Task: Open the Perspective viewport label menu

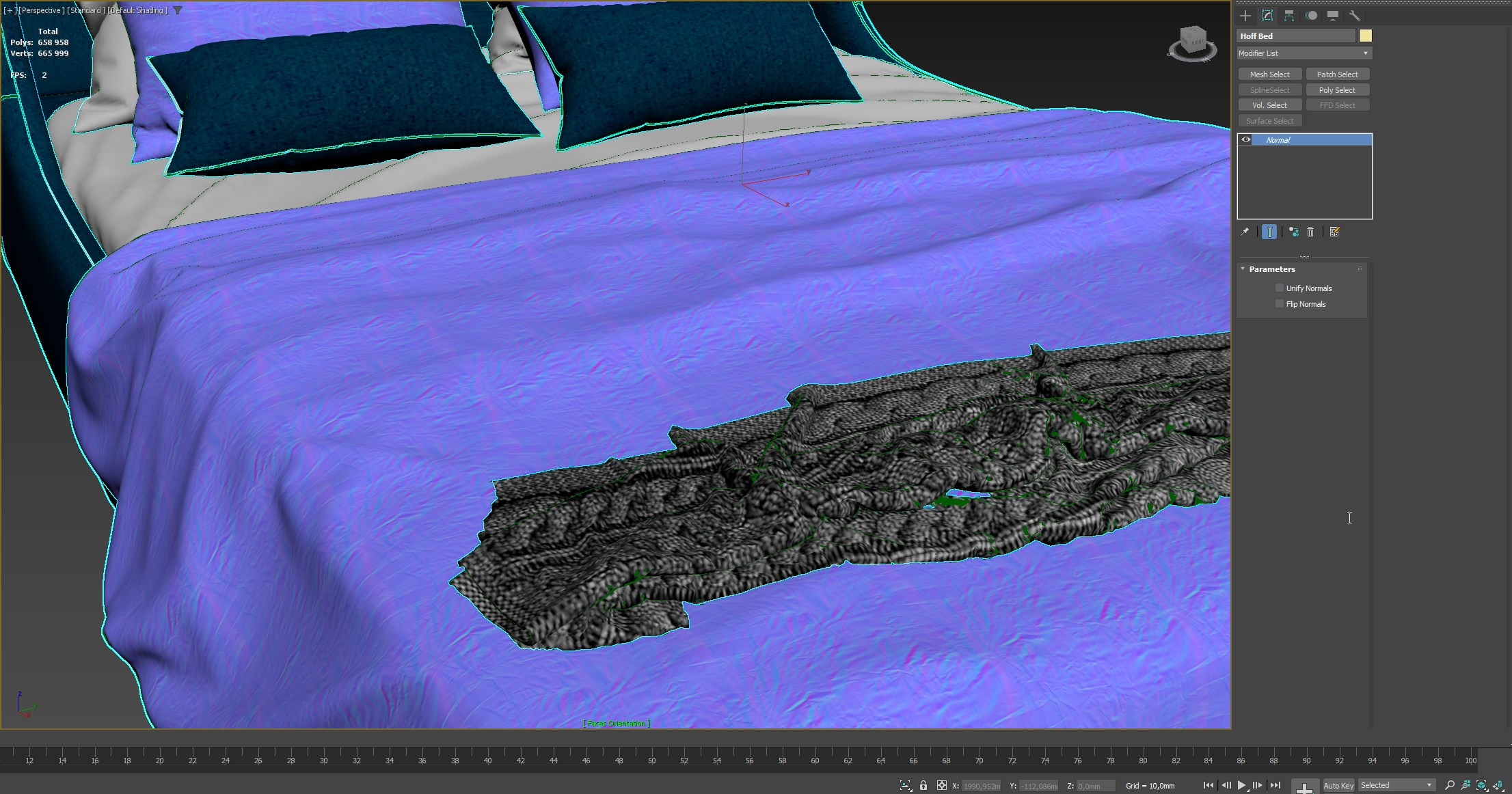Action: [x=42, y=10]
